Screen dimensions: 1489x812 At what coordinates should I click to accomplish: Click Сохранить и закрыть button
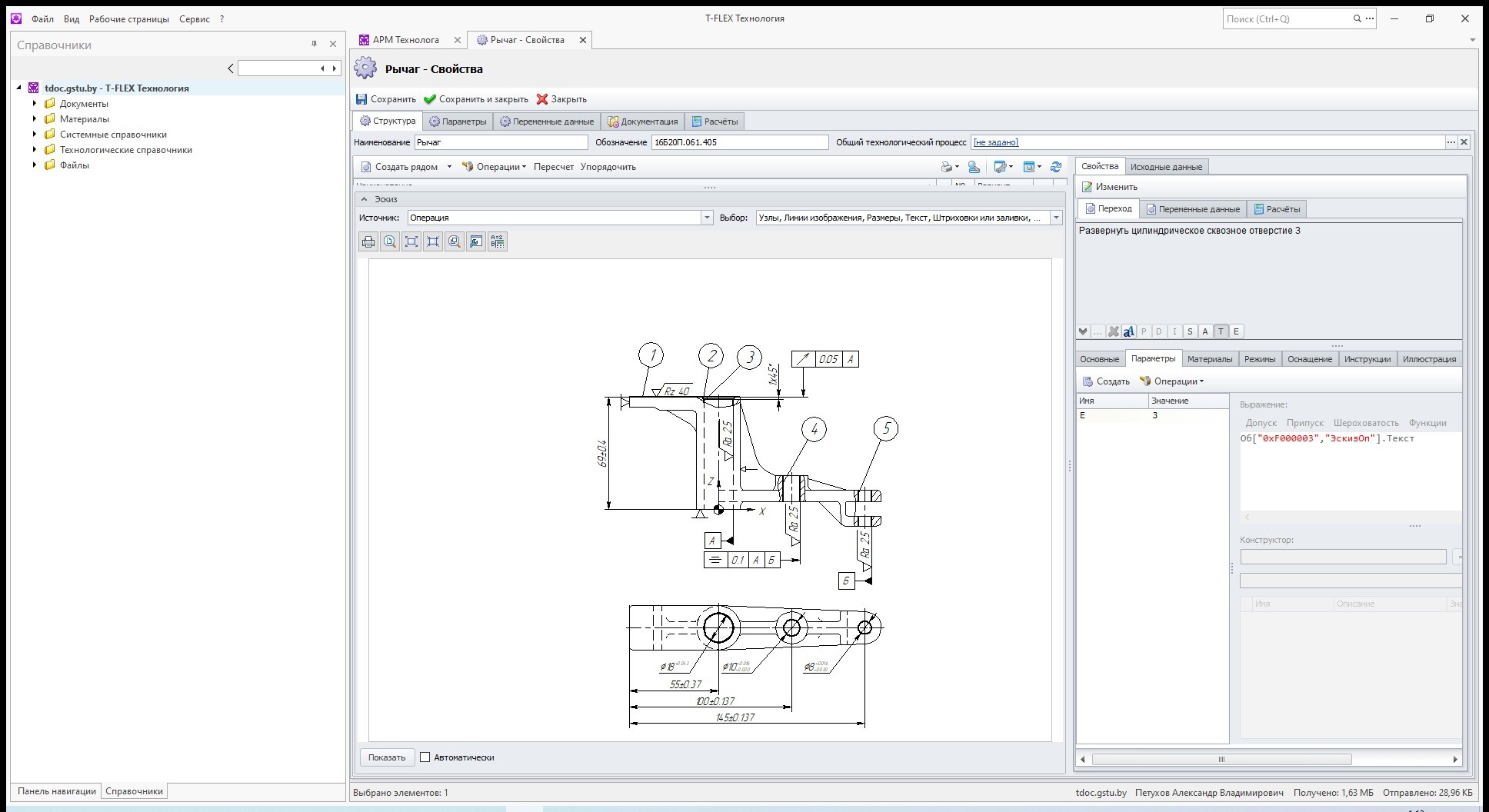[x=476, y=99]
